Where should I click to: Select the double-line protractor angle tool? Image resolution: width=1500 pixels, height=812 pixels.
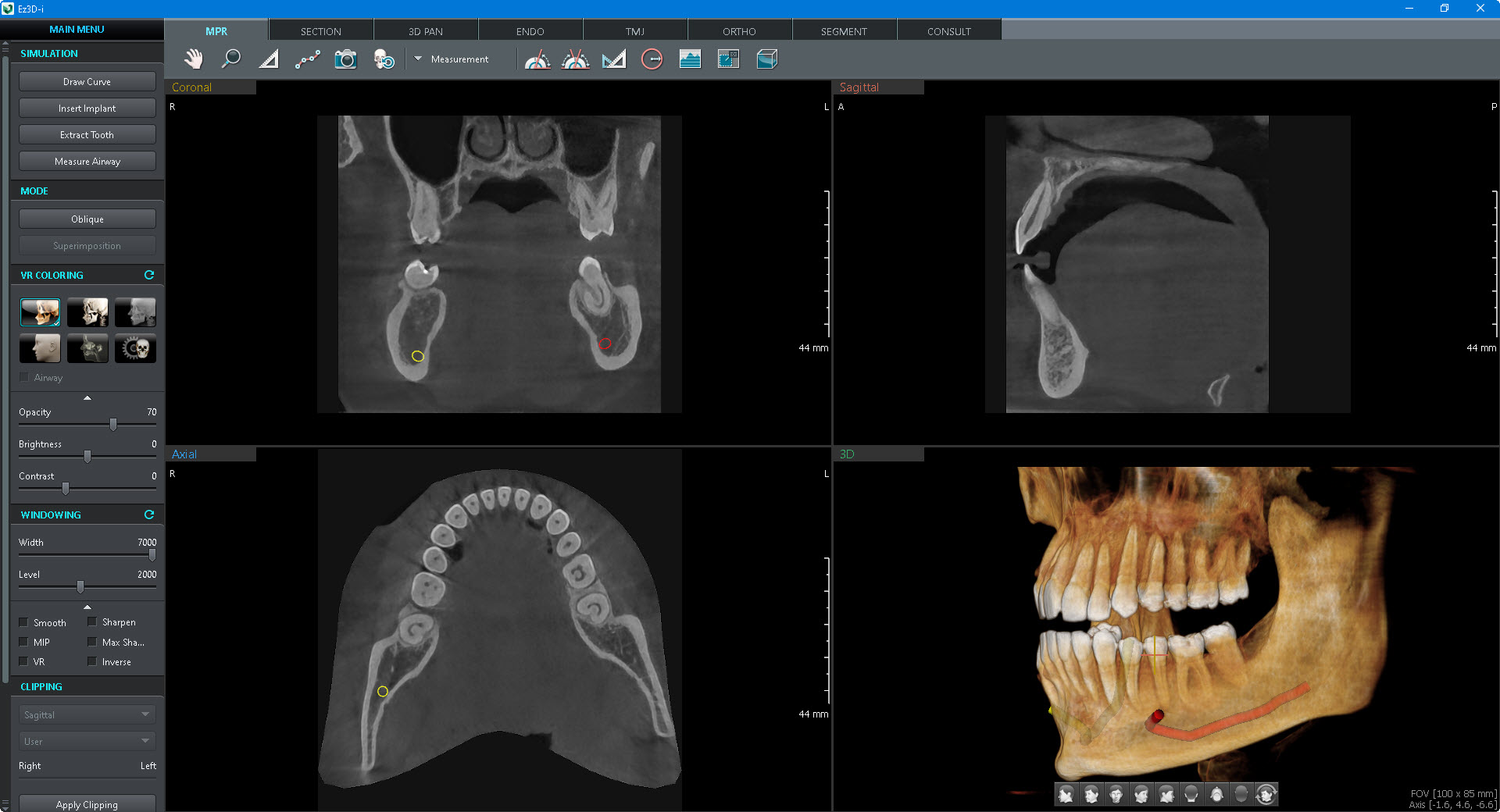click(x=576, y=59)
